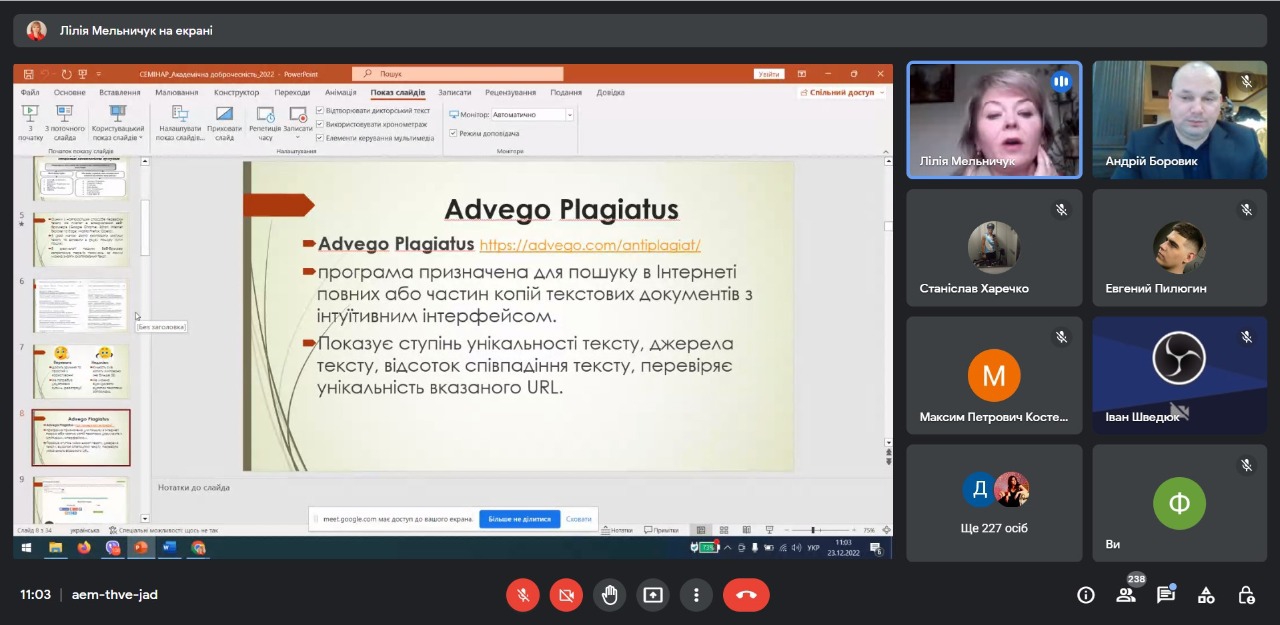Open the advego.com/antiplagiat link on slide
The image size is (1280, 625).
pos(590,245)
